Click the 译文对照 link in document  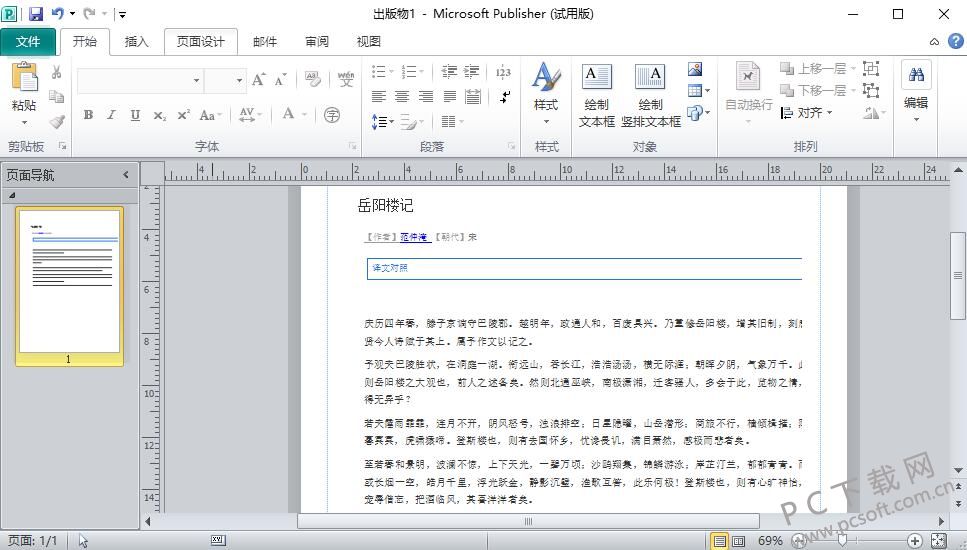pos(390,268)
